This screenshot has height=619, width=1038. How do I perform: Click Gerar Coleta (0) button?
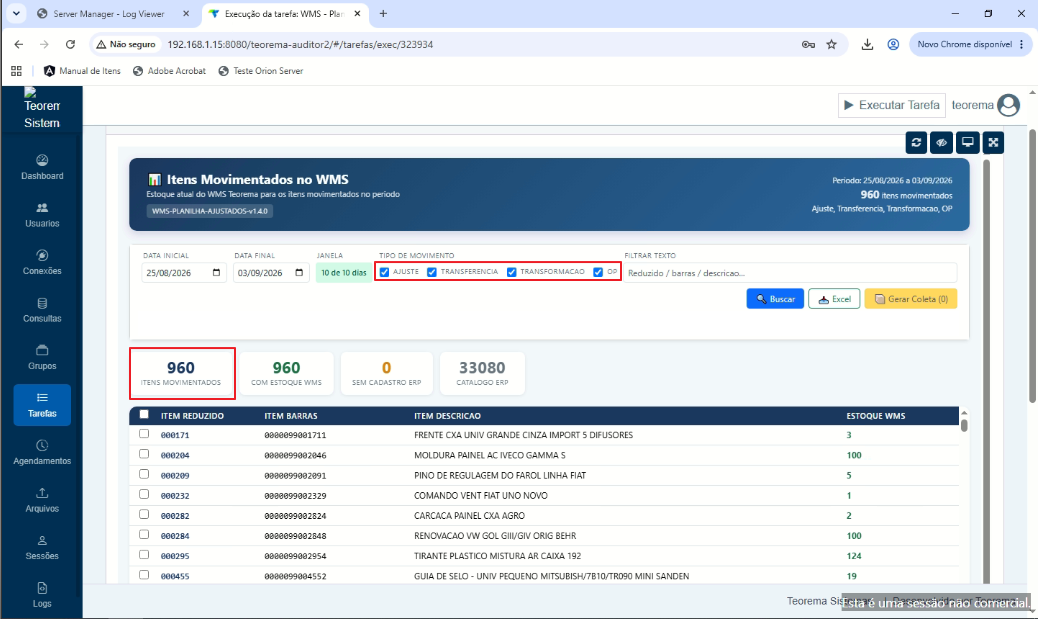[911, 299]
